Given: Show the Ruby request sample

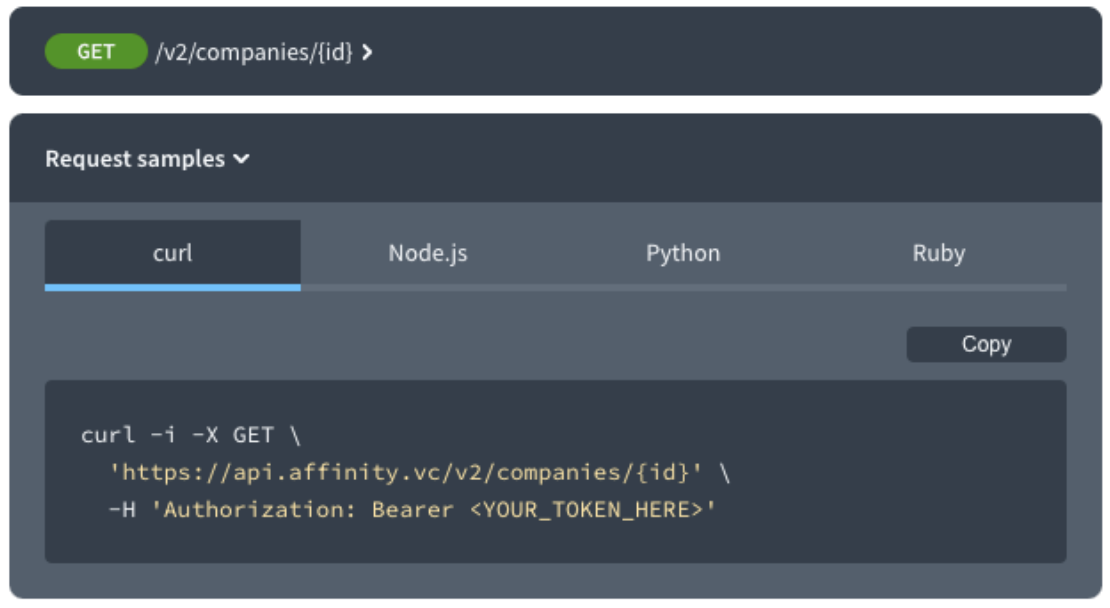Looking at the screenshot, I should [938, 253].
